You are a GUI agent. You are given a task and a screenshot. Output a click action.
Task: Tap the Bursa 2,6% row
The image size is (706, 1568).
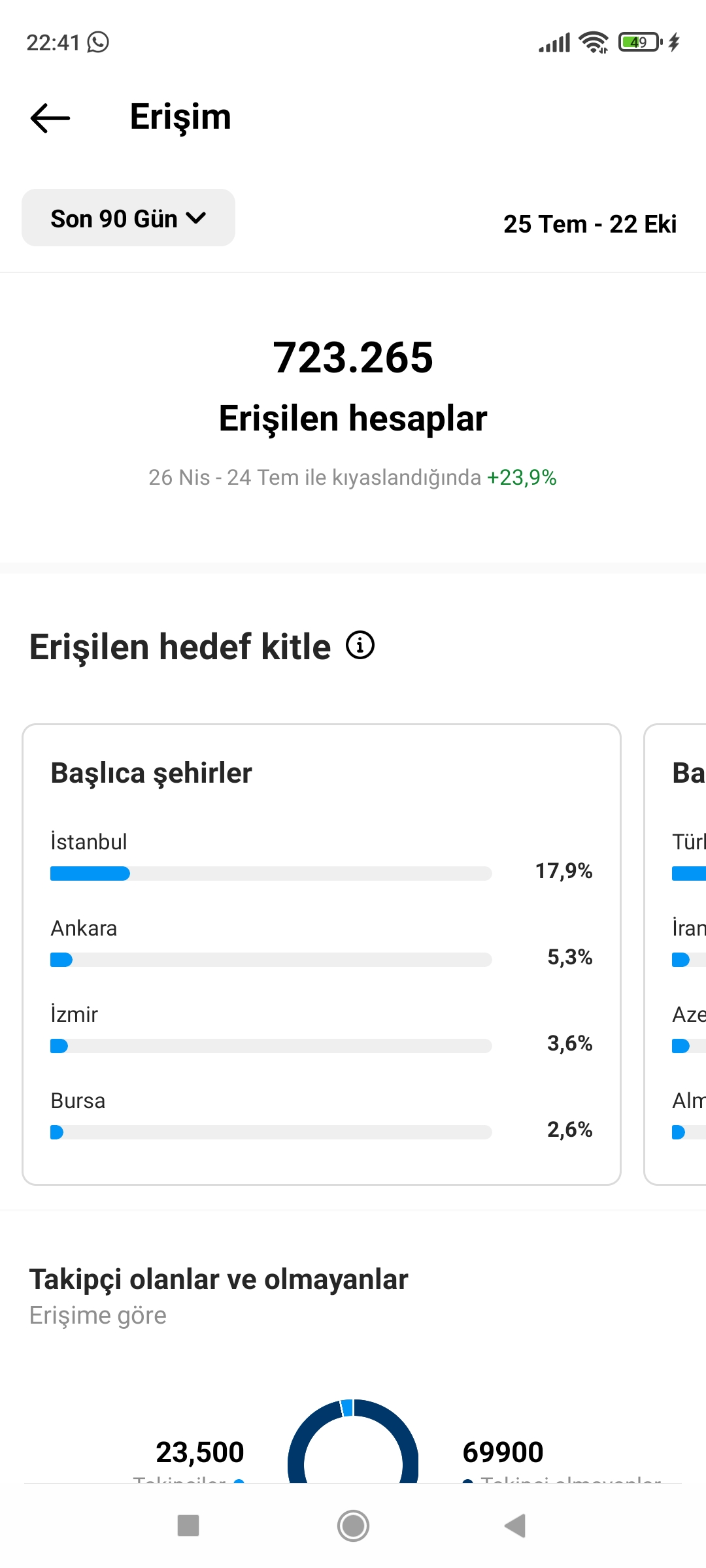[322, 1115]
